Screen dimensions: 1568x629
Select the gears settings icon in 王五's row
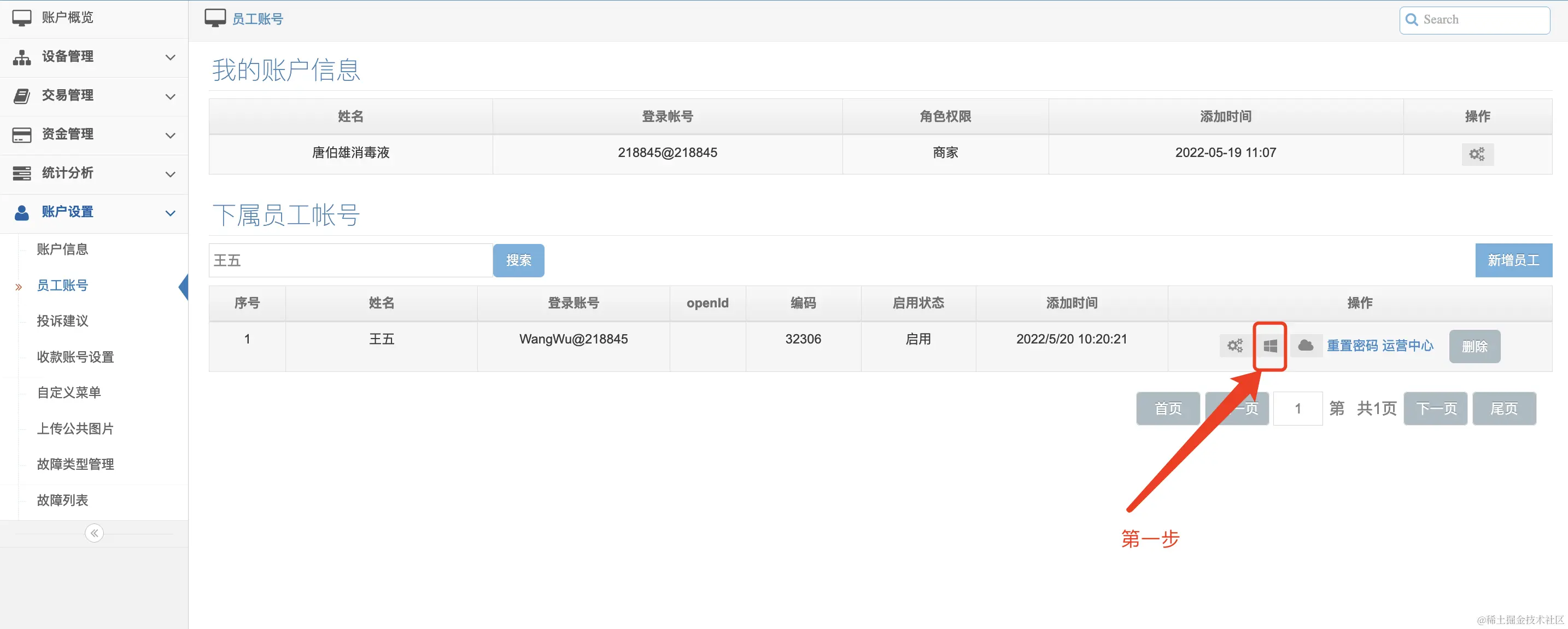coord(1235,346)
